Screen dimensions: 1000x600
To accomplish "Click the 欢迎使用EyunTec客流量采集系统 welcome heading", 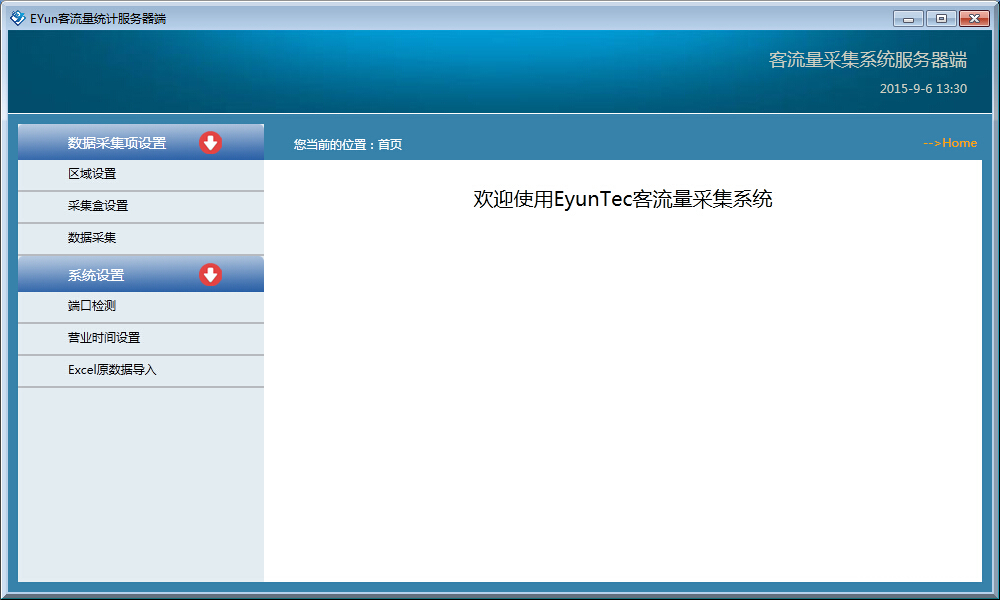I will coord(622,199).
